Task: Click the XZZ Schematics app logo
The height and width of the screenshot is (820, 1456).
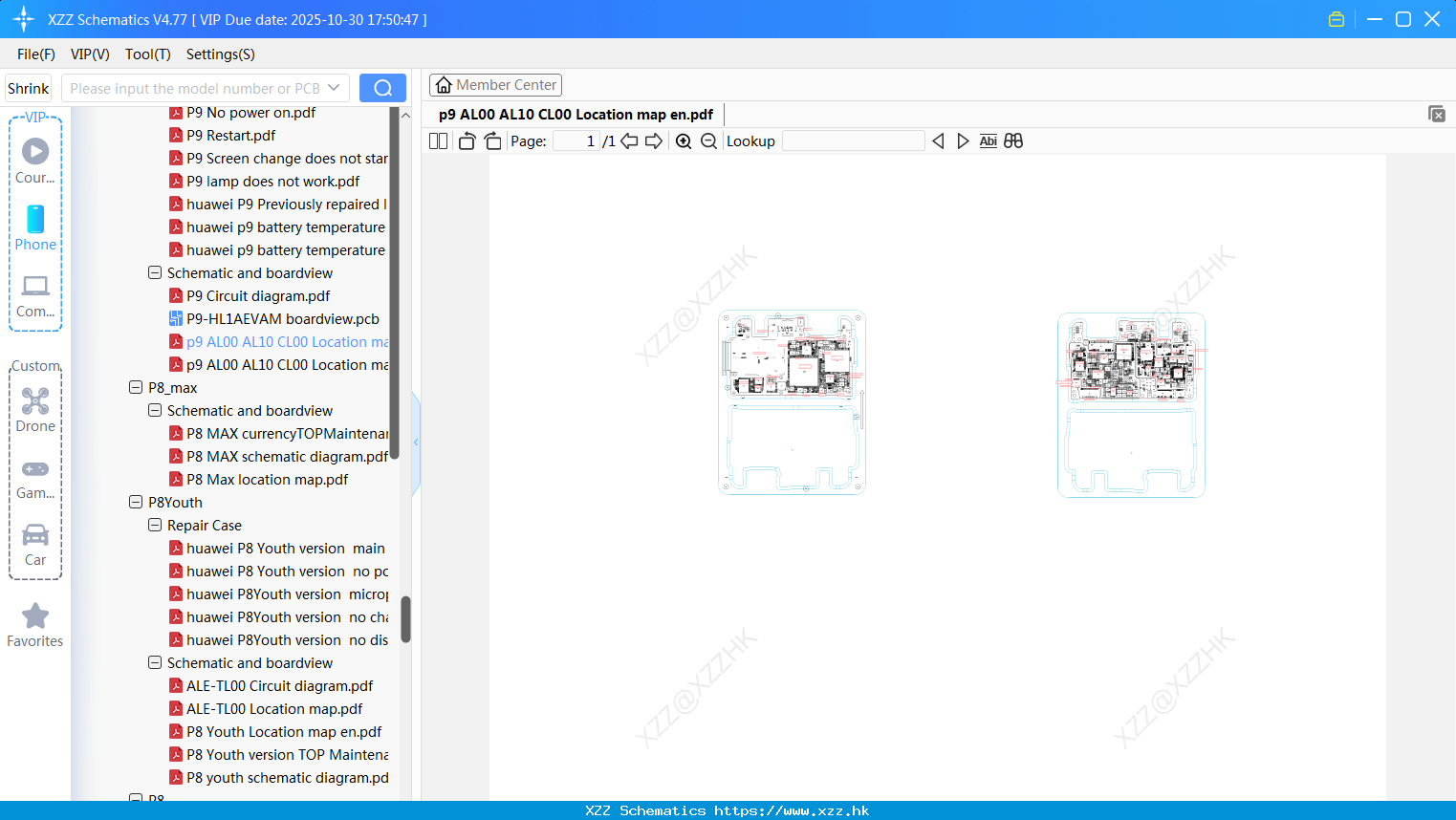Action: coord(24,19)
